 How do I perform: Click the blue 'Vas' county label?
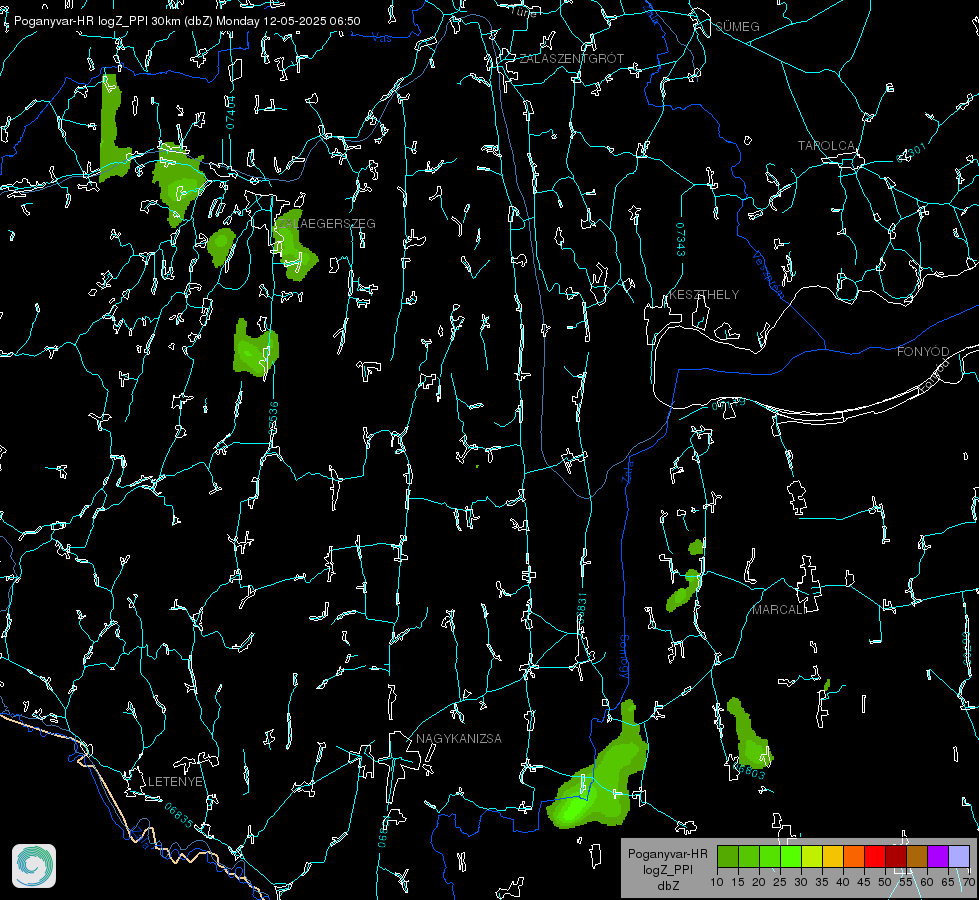point(381,39)
